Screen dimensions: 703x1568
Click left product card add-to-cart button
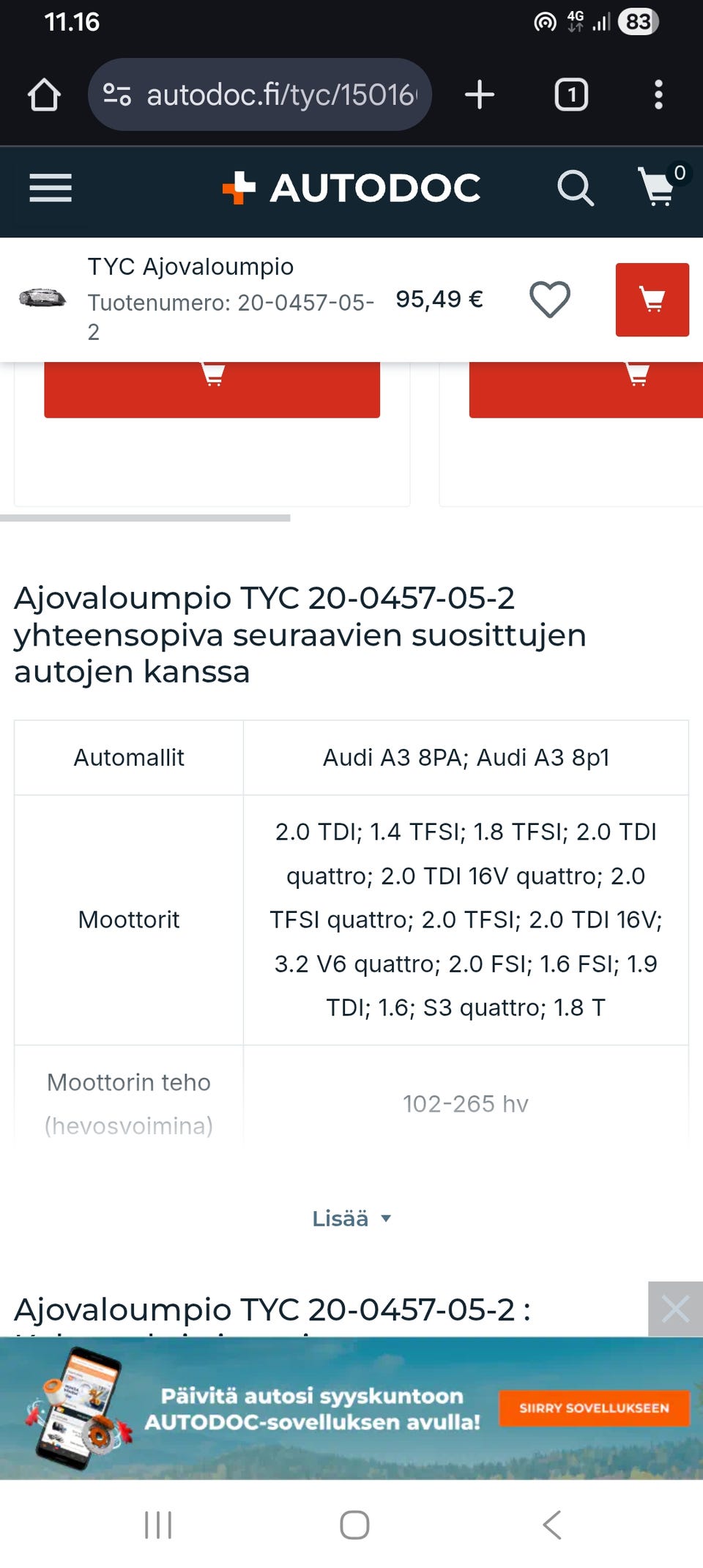click(x=212, y=390)
